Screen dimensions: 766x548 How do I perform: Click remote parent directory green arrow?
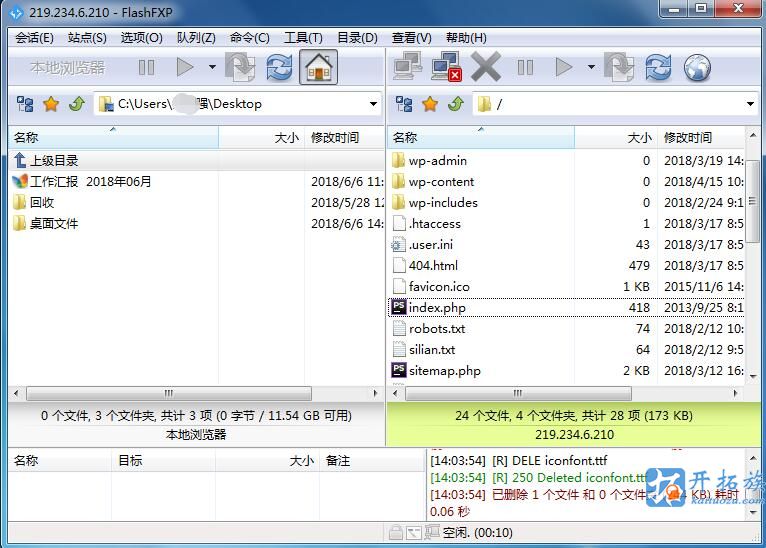(456, 104)
